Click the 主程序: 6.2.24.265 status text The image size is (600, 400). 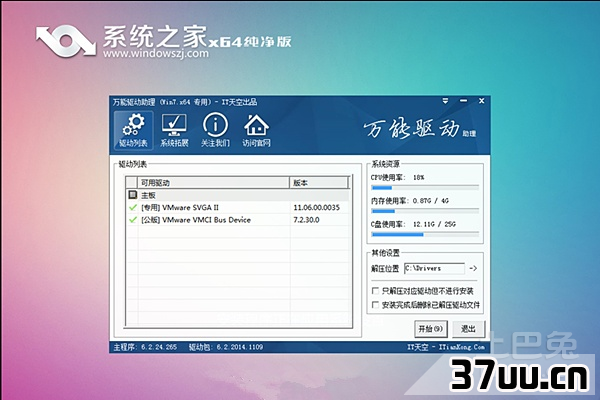pos(145,347)
